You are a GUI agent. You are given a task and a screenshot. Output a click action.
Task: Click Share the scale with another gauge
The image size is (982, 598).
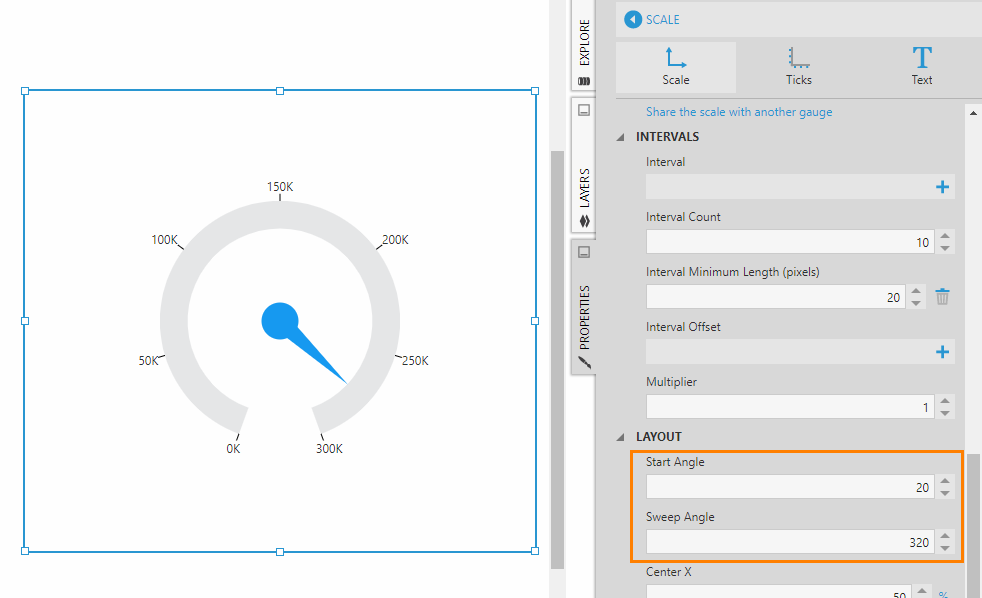click(x=738, y=112)
